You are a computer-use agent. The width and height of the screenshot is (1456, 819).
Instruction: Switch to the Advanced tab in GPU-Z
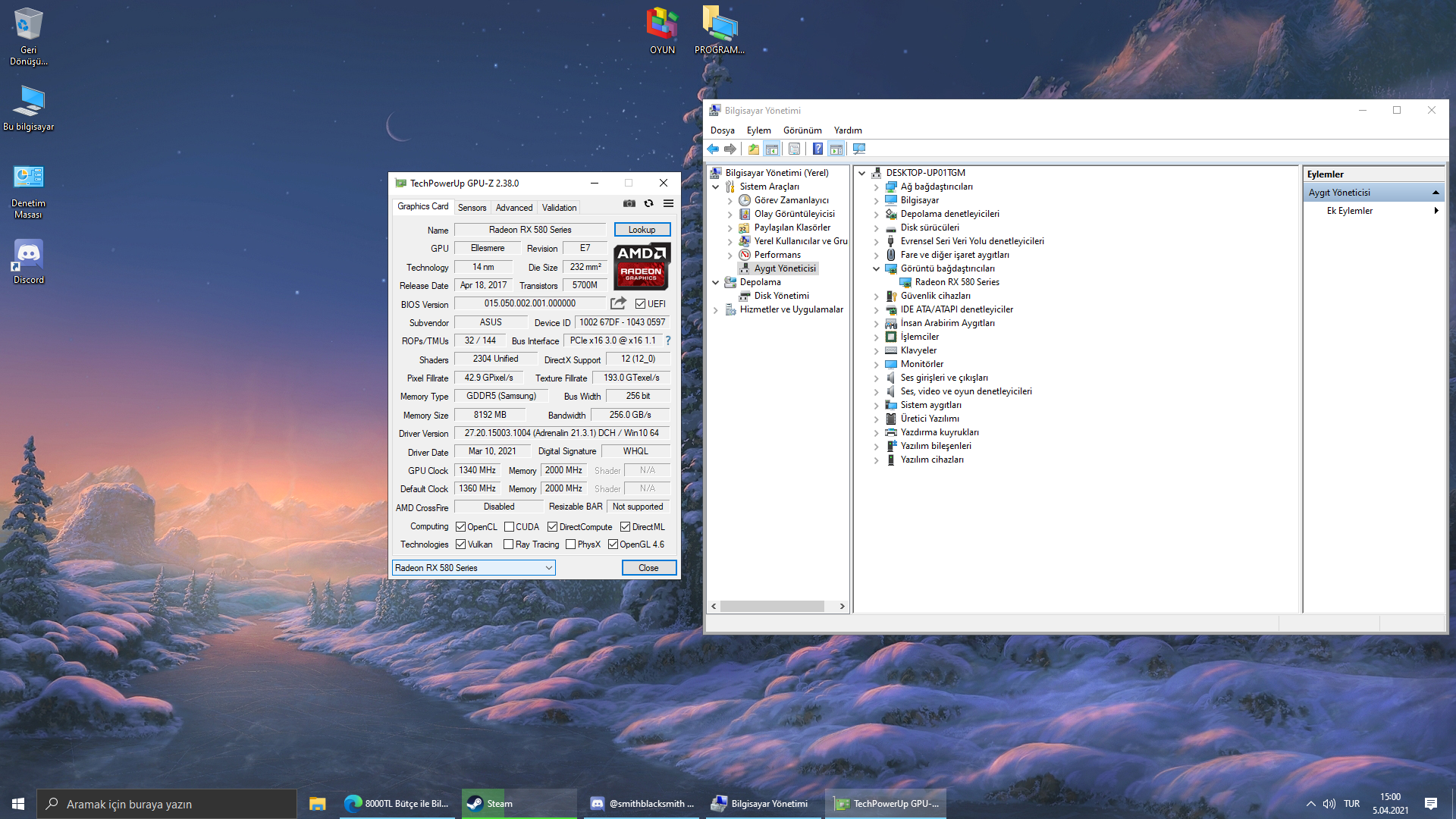point(514,208)
